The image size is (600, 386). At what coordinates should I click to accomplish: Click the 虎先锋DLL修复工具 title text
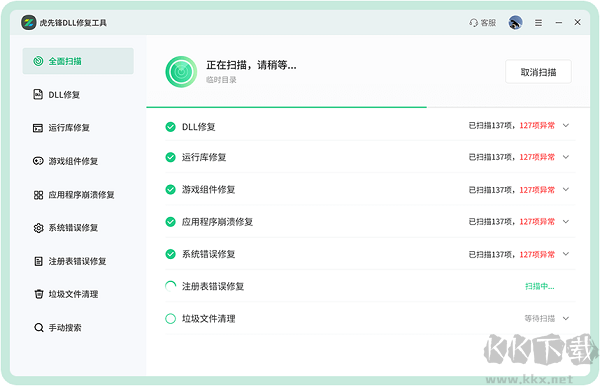coord(73,23)
